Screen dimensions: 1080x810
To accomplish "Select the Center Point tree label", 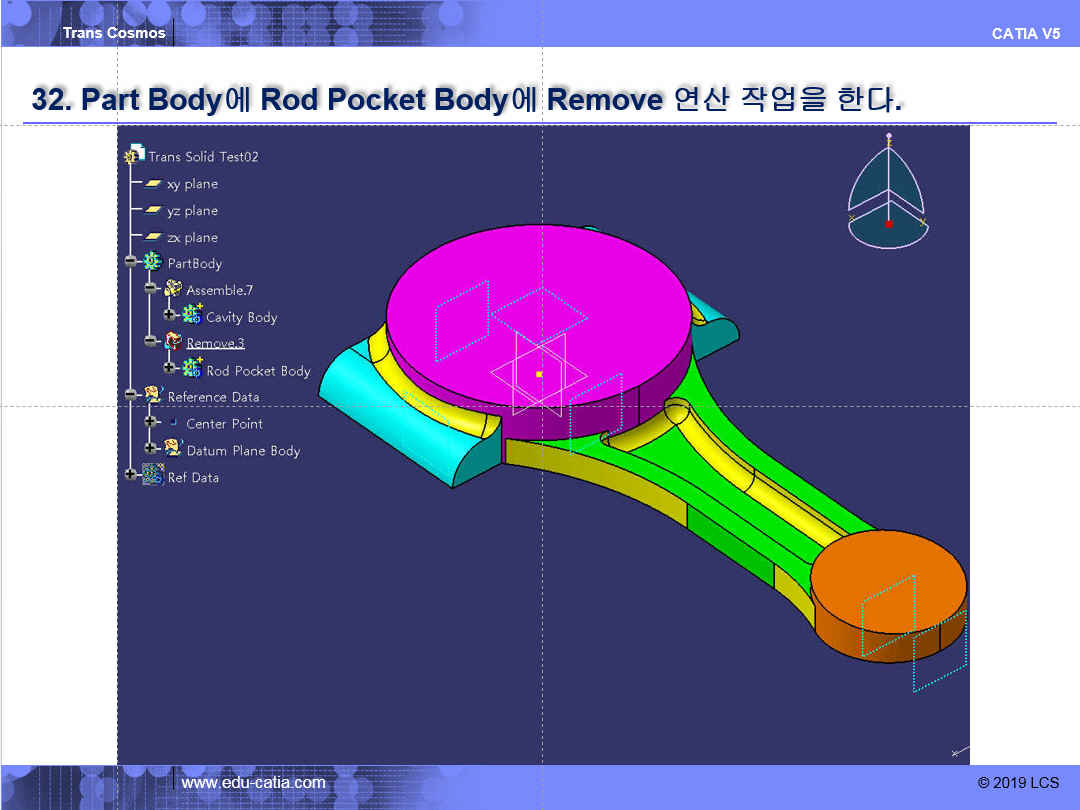I will point(224,424).
